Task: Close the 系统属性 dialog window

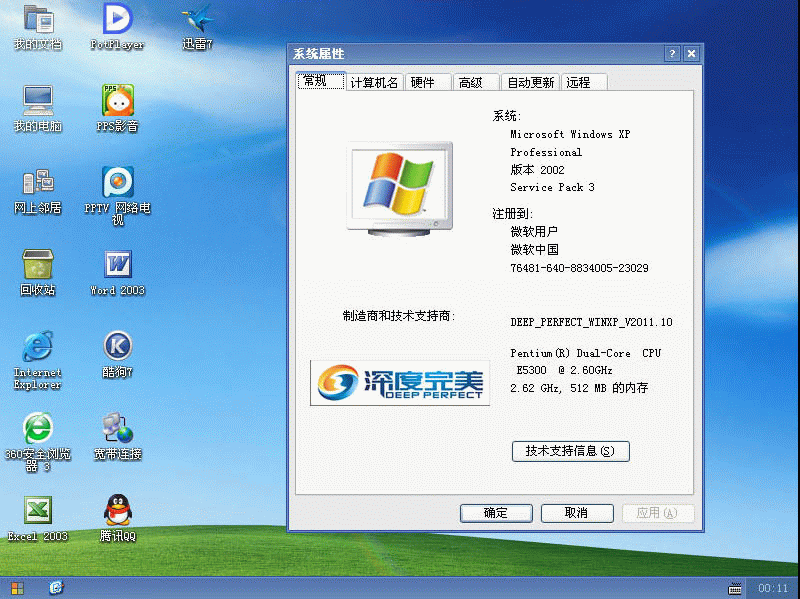Action: [x=691, y=54]
